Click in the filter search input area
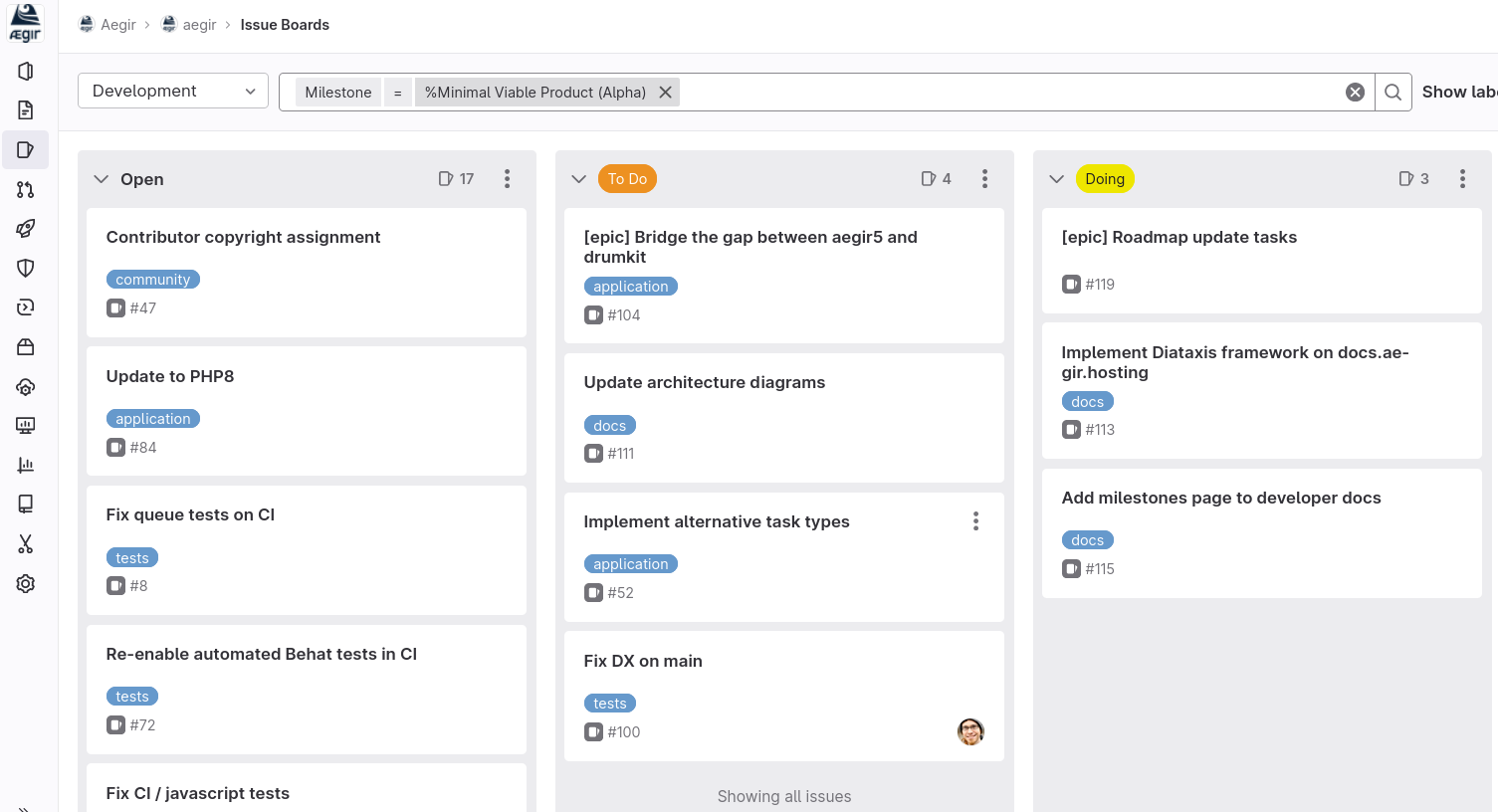Image resolution: width=1498 pixels, height=812 pixels. coord(1010,92)
